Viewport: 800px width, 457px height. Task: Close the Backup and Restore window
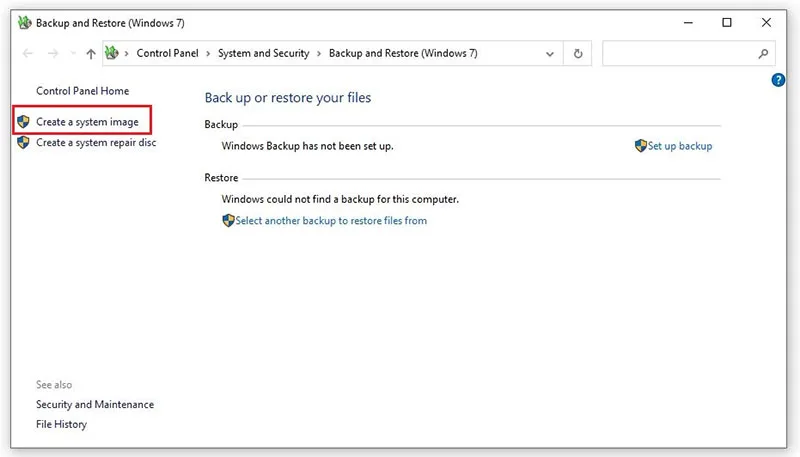coord(766,23)
